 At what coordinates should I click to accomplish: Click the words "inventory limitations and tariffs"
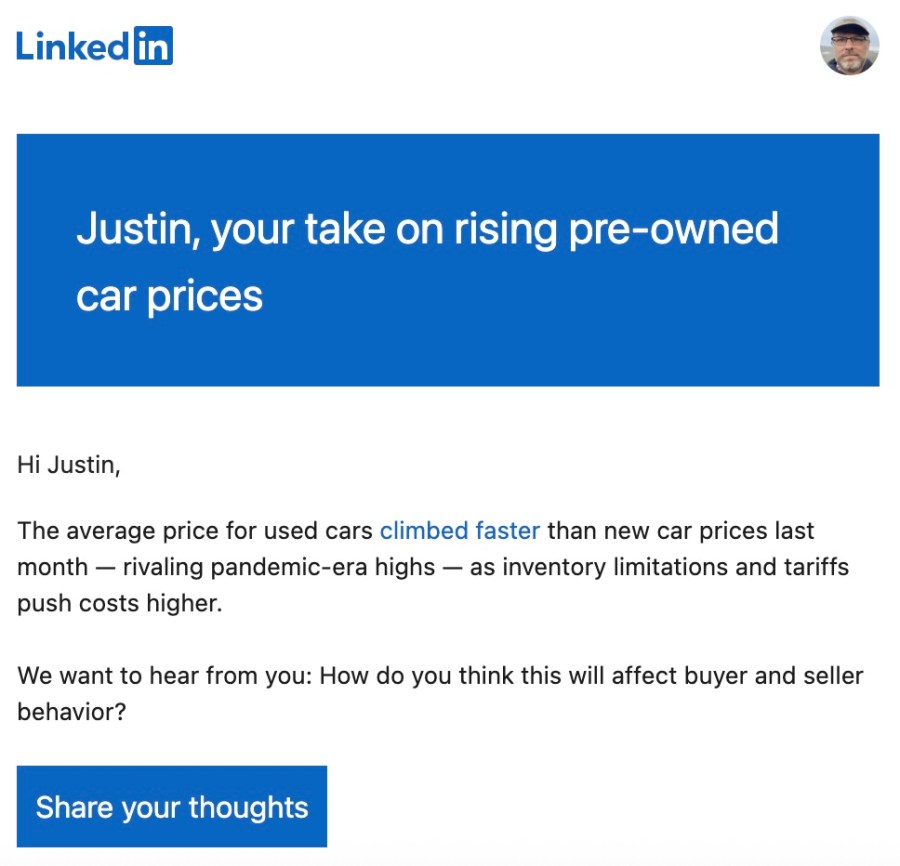[x=675, y=567]
